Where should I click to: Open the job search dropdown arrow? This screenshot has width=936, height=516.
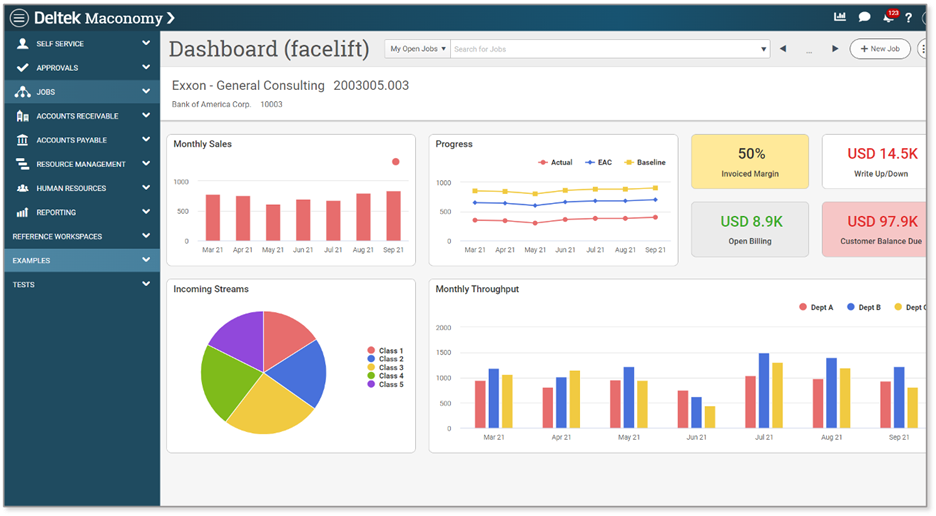tap(763, 49)
